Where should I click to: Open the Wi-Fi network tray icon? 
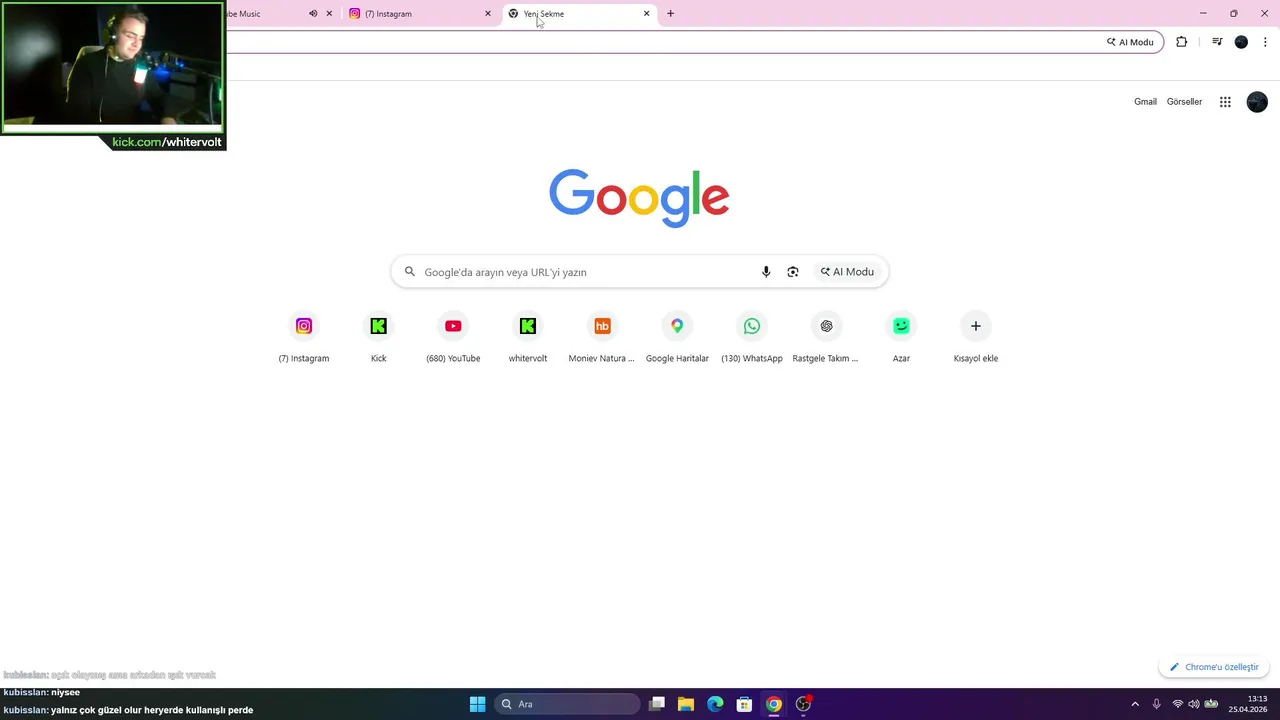[x=1177, y=704]
